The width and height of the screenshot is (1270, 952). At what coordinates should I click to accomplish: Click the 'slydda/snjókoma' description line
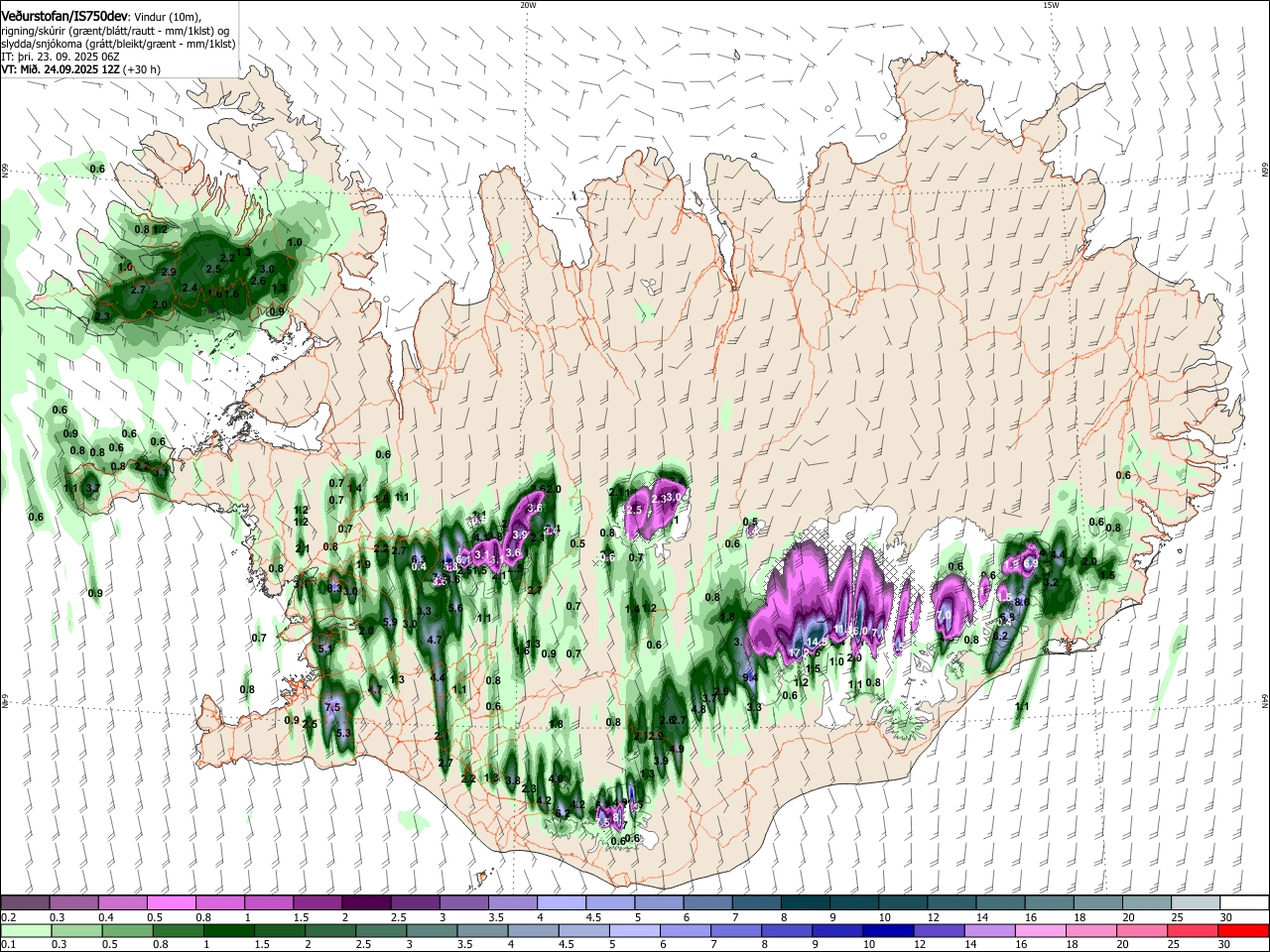(x=118, y=44)
